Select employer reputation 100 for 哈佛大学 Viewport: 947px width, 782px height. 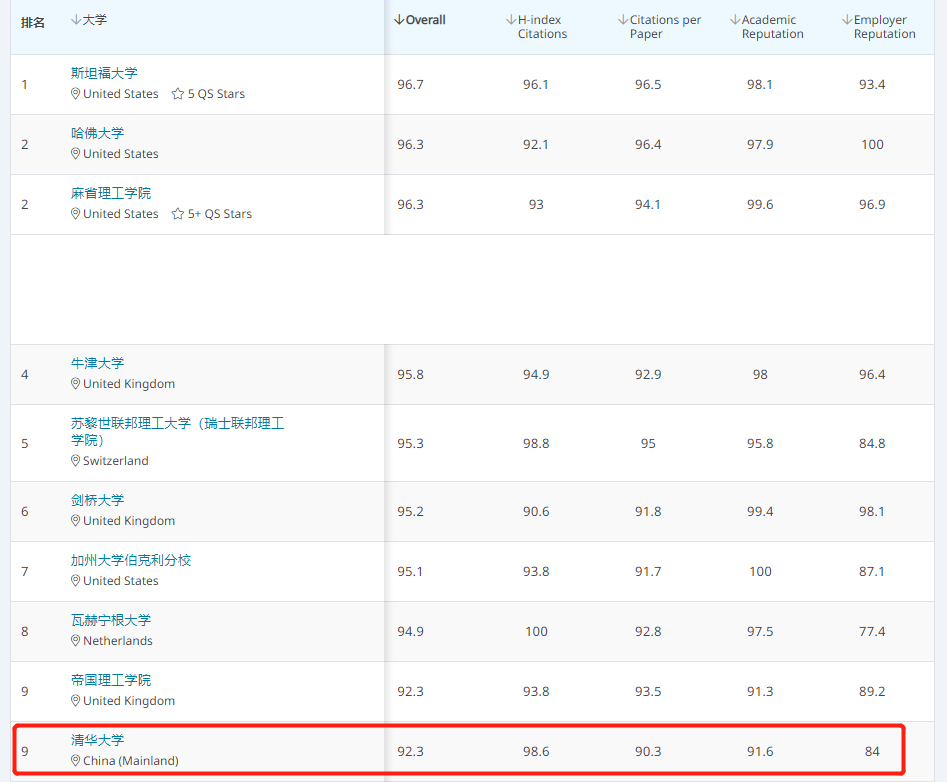coord(872,144)
